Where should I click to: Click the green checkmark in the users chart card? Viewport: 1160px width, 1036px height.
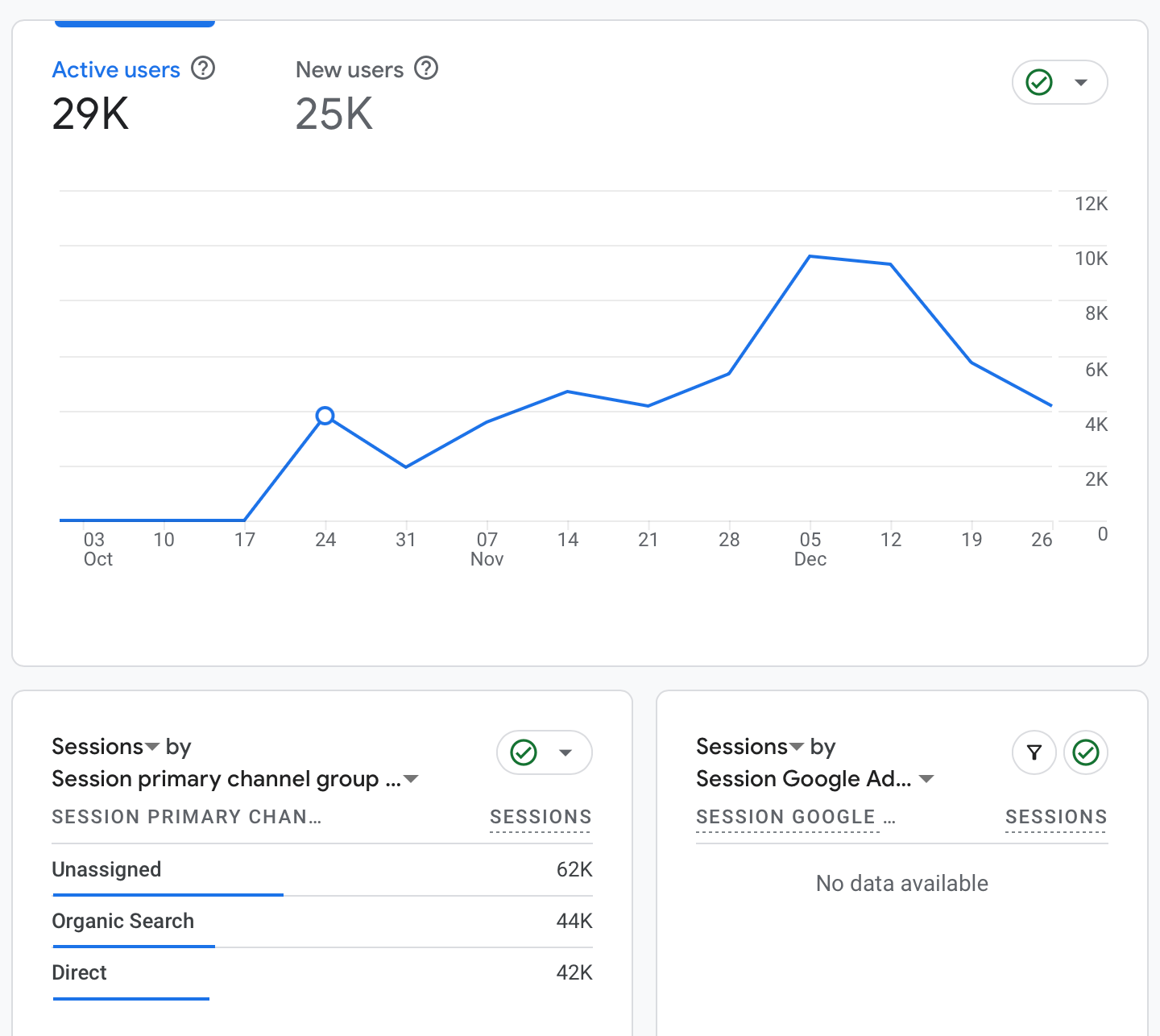pyautogui.click(x=1039, y=82)
